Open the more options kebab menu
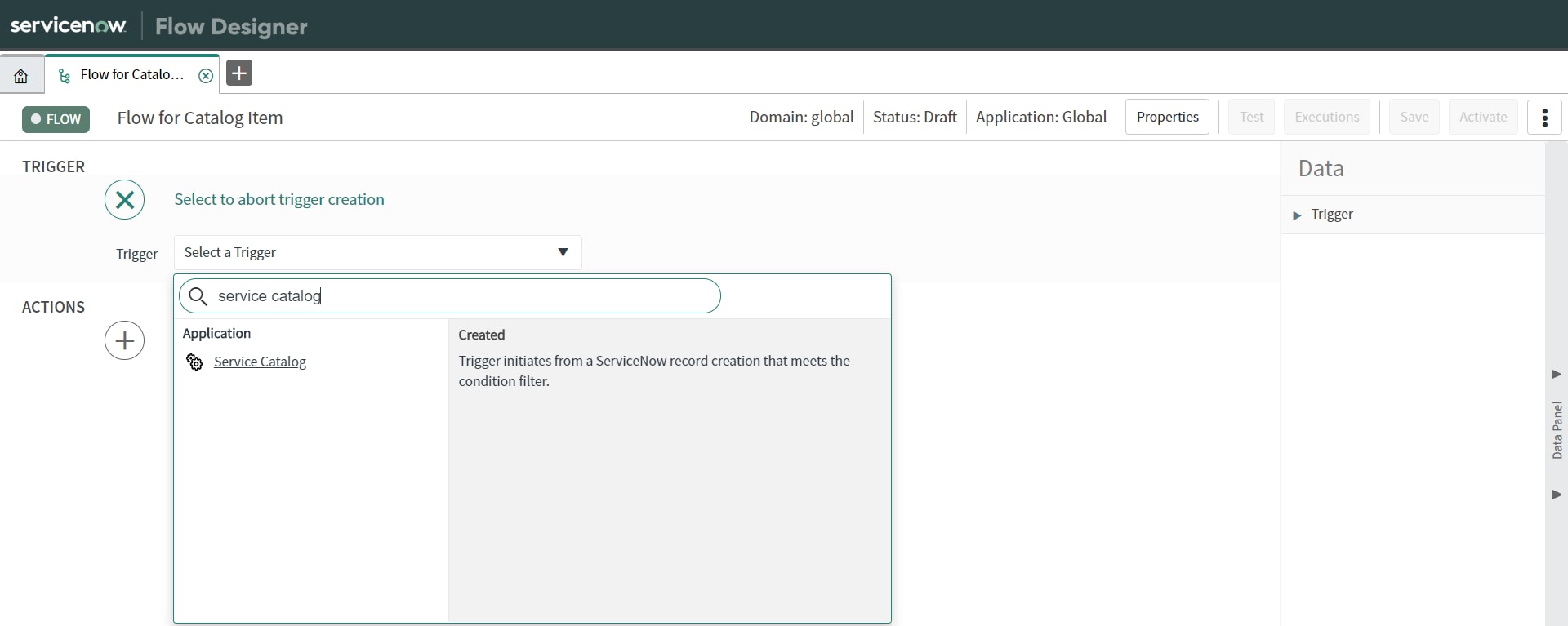The image size is (1568, 626). pyautogui.click(x=1544, y=118)
